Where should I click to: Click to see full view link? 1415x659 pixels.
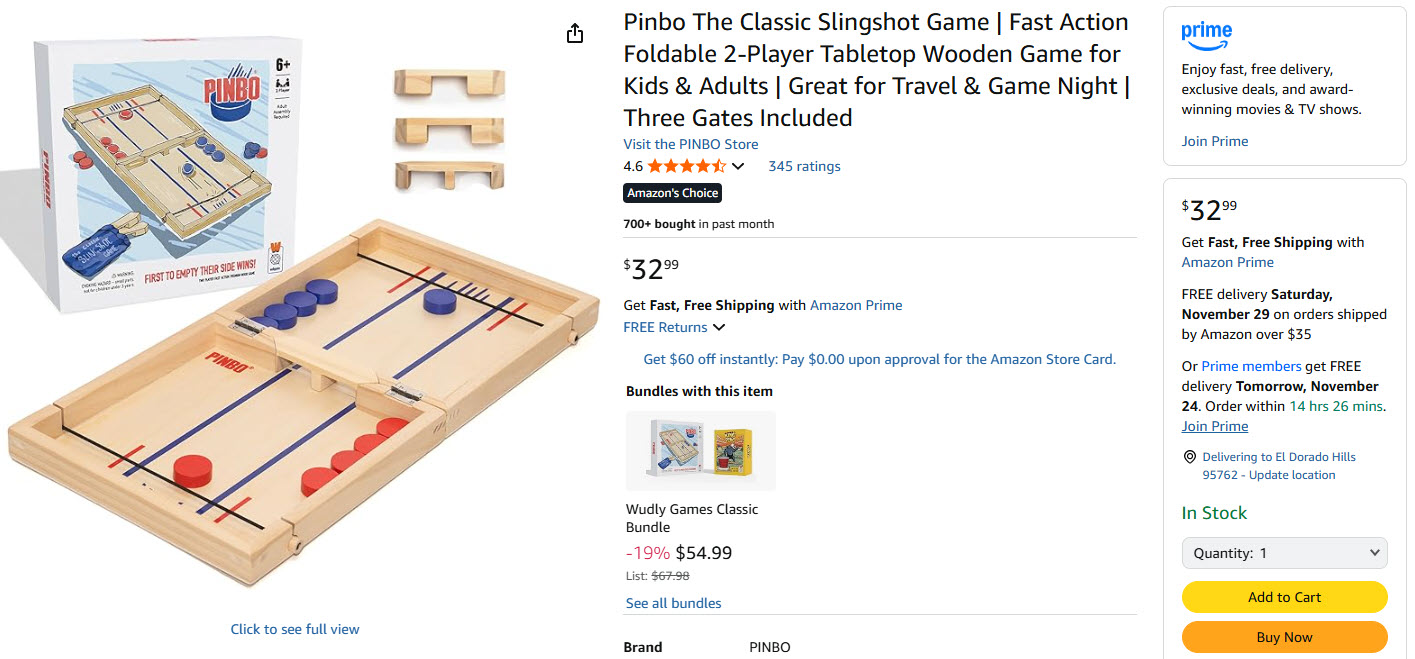(x=295, y=629)
